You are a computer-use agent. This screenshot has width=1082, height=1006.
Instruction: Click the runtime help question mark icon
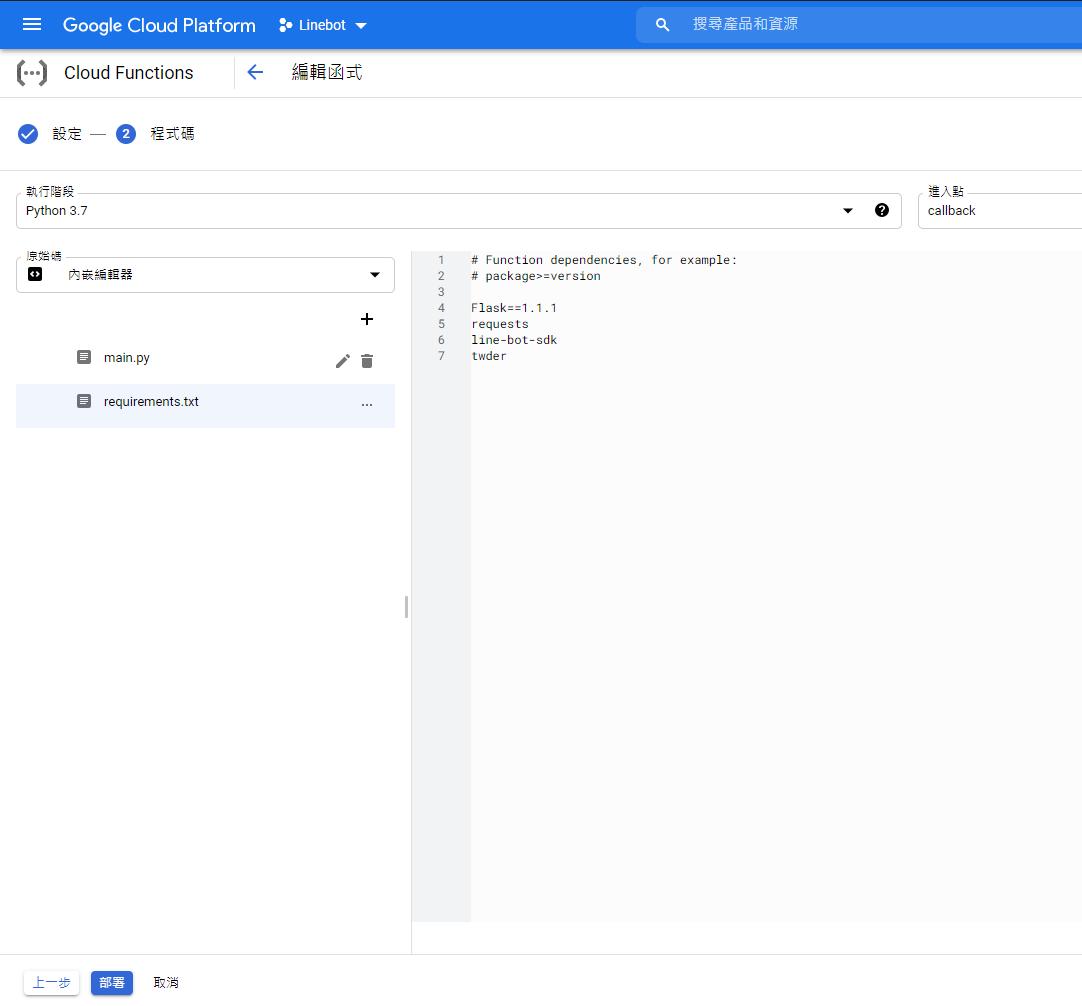pyautogui.click(x=881, y=210)
